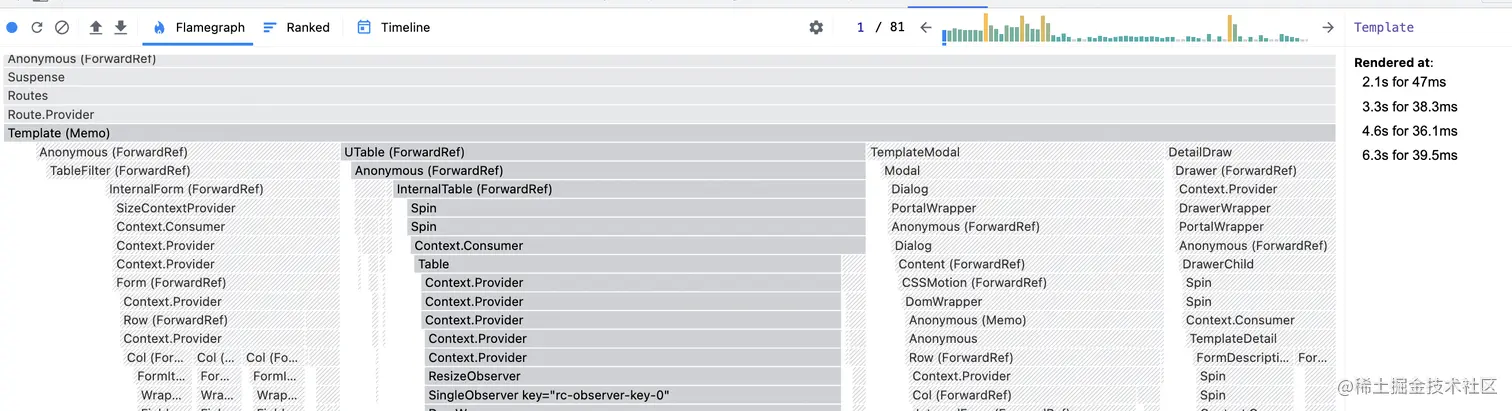Select CSSMotion (ForwardRef) component

(x=1031, y=283)
